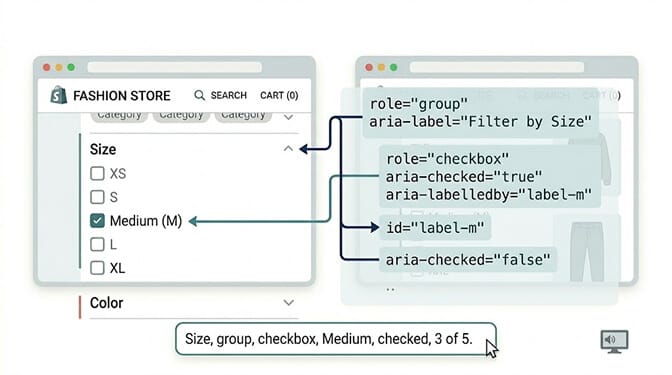This screenshot has width=672, height=375.
Task: Click the Color heading text
Action: [106, 303]
